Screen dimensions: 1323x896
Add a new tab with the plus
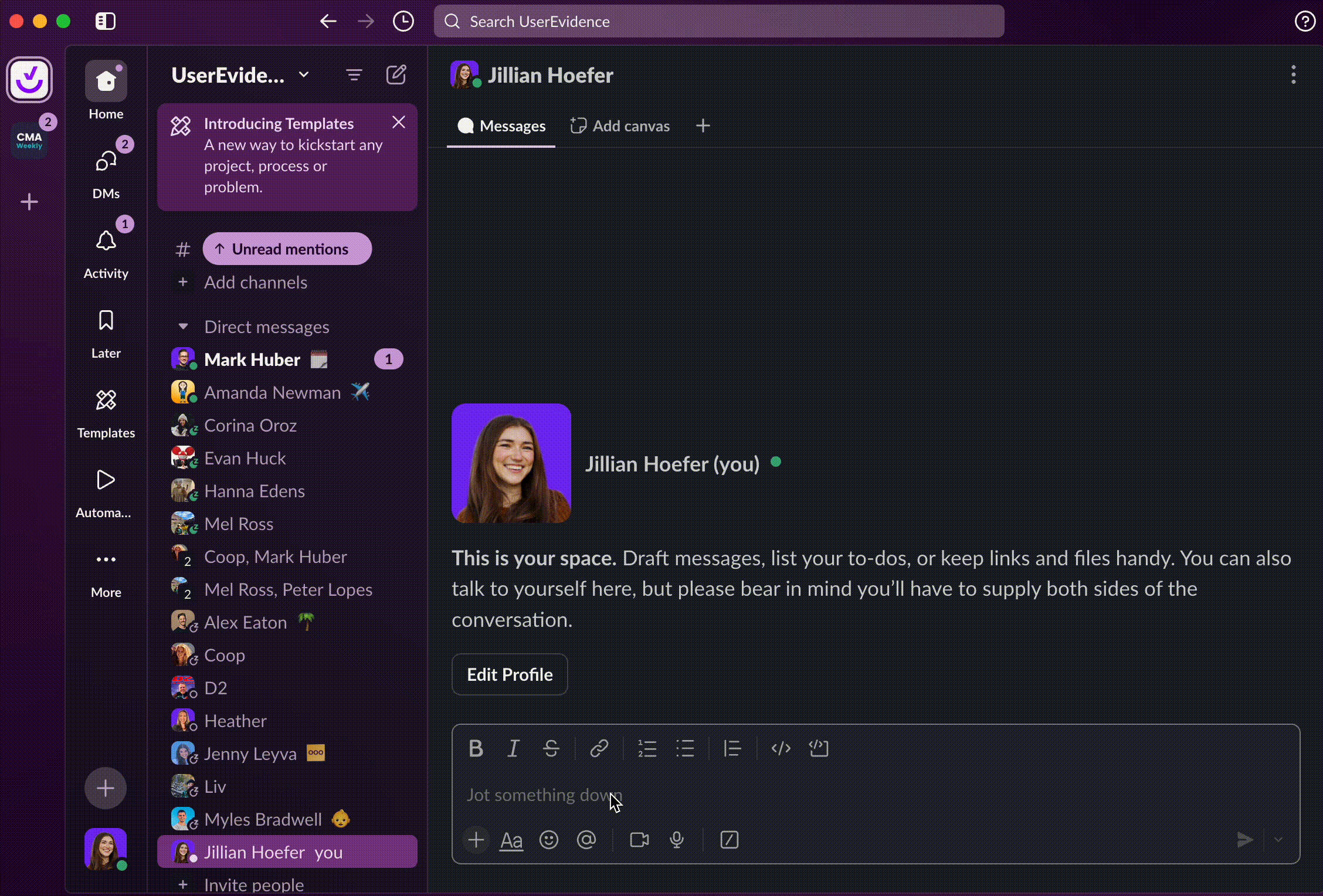coord(703,126)
